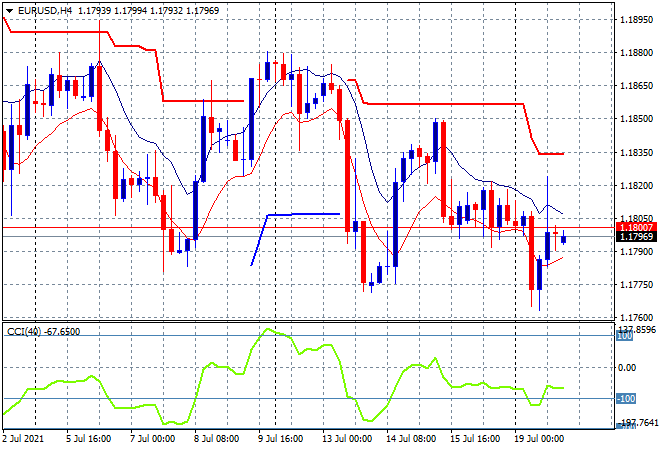Click the -197.7641 CCI scale minimum
Image resolution: width=660 pixels, height=450 pixels.
coord(637,423)
